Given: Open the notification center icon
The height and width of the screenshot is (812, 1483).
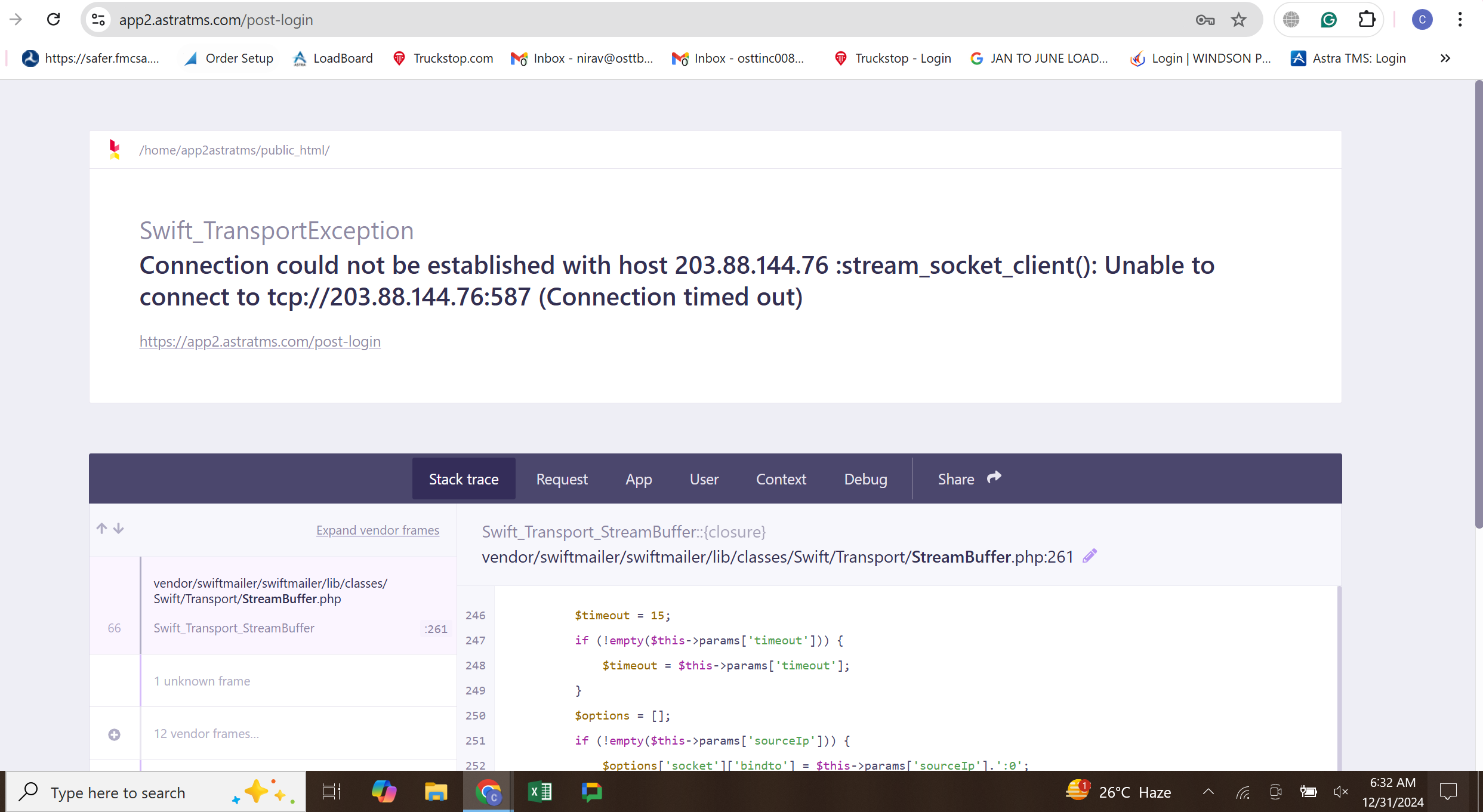Looking at the screenshot, I should coord(1448,792).
